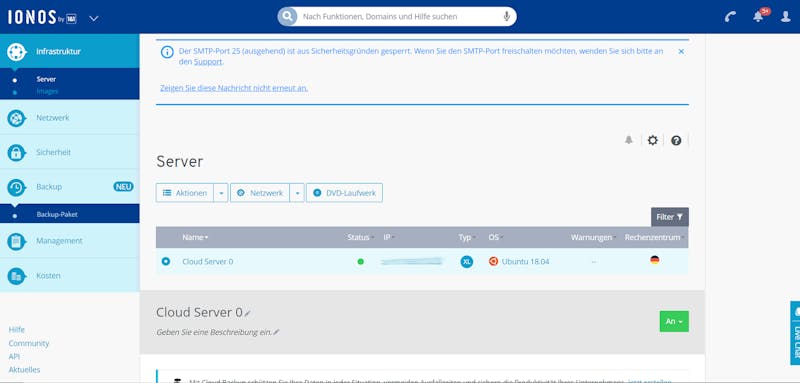Click the Backup clock icon
The width and height of the screenshot is (800, 383).
click(16, 187)
